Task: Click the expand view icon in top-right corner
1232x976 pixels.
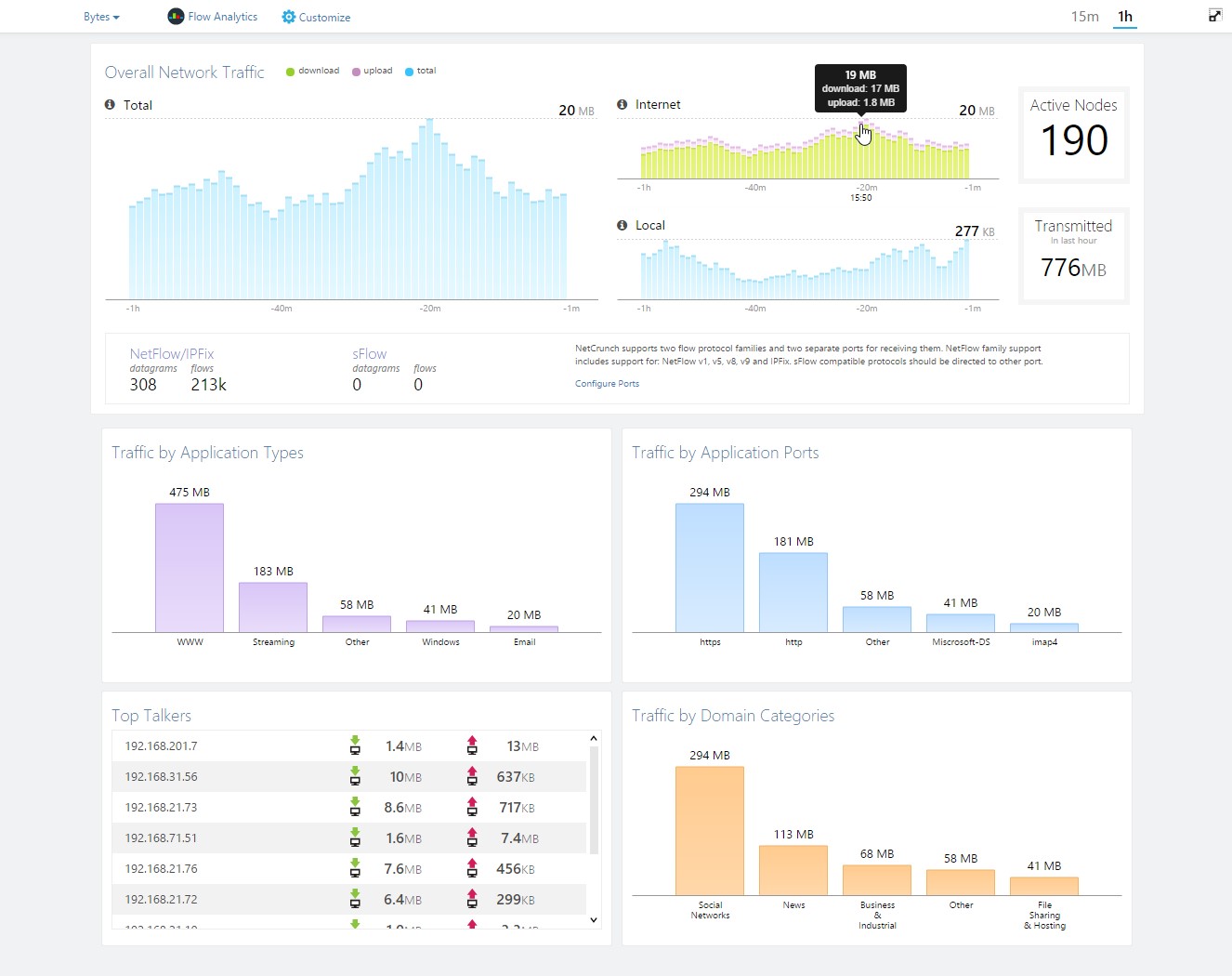Action: (1214, 15)
